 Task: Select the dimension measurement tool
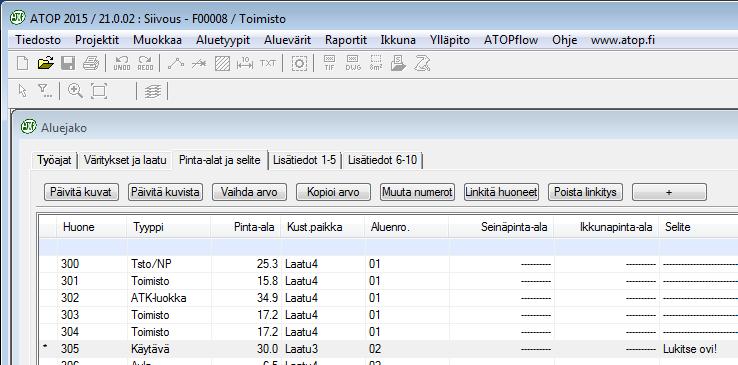point(245,63)
